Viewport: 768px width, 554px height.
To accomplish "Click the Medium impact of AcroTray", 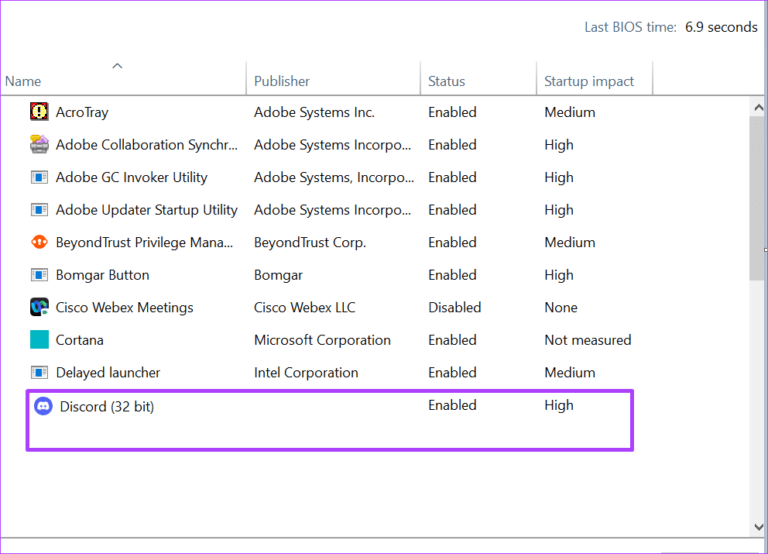I will tap(570, 112).
